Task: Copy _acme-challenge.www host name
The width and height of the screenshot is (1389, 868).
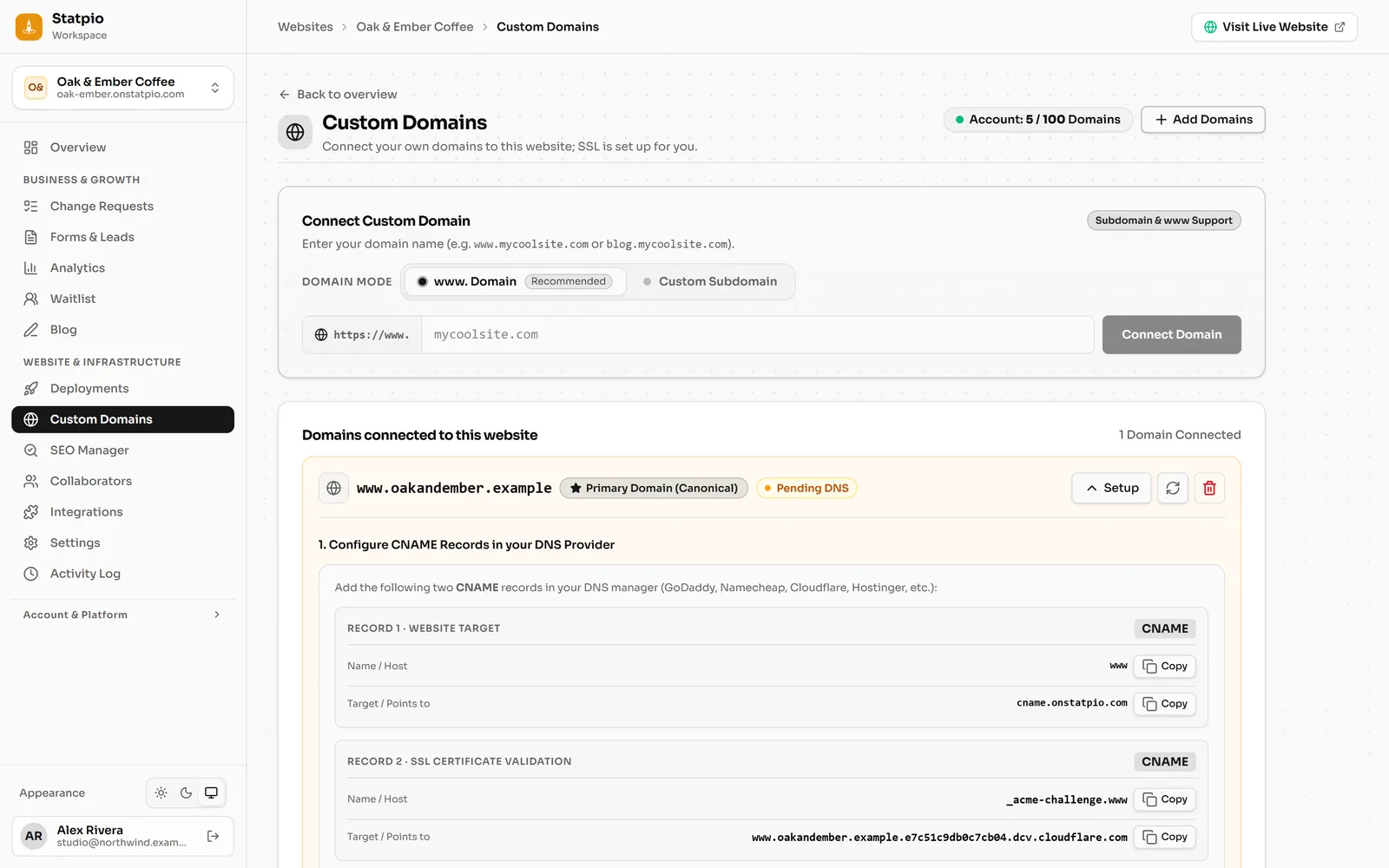Action: click(x=1164, y=799)
